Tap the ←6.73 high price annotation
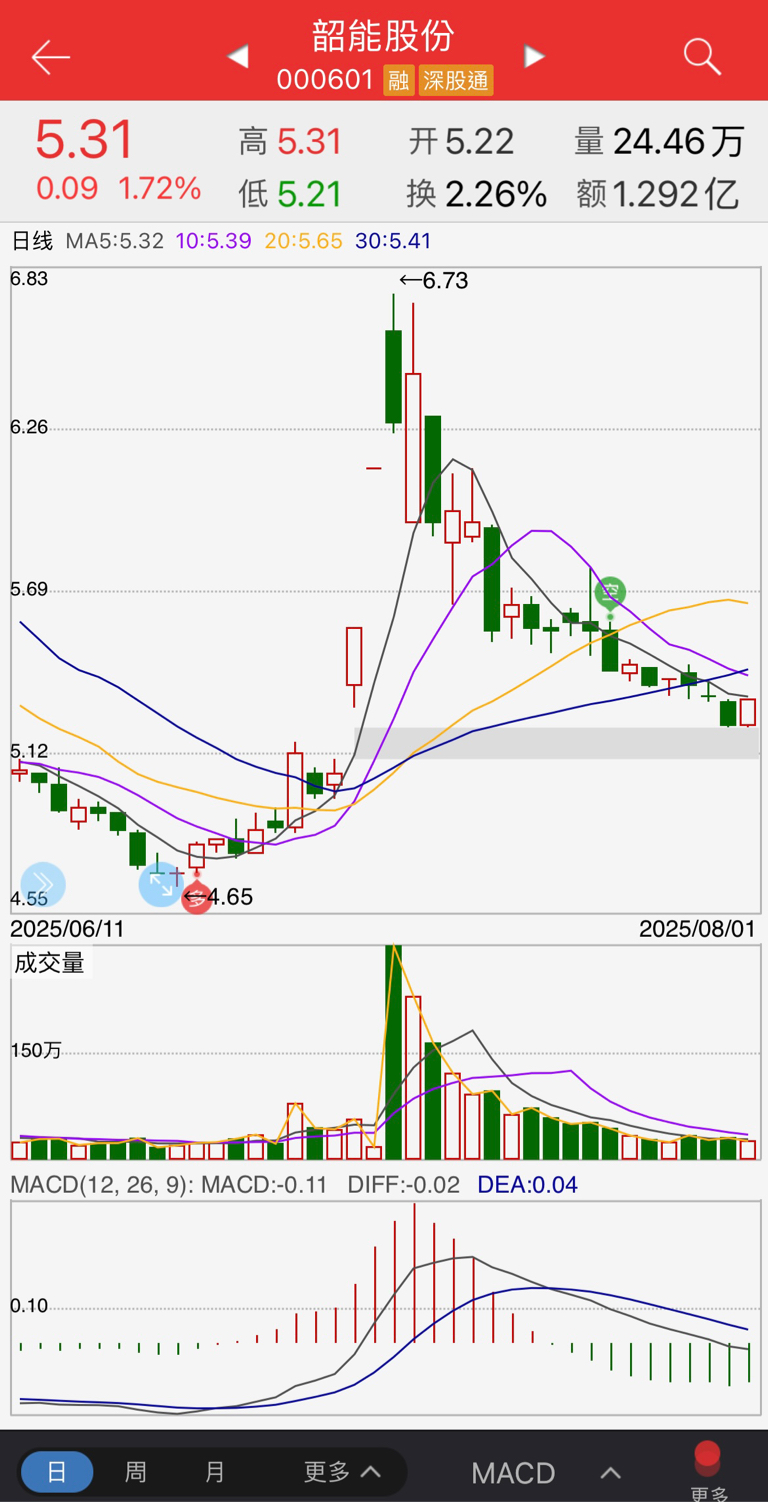Viewport: 768px width, 1502px height. (x=433, y=281)
